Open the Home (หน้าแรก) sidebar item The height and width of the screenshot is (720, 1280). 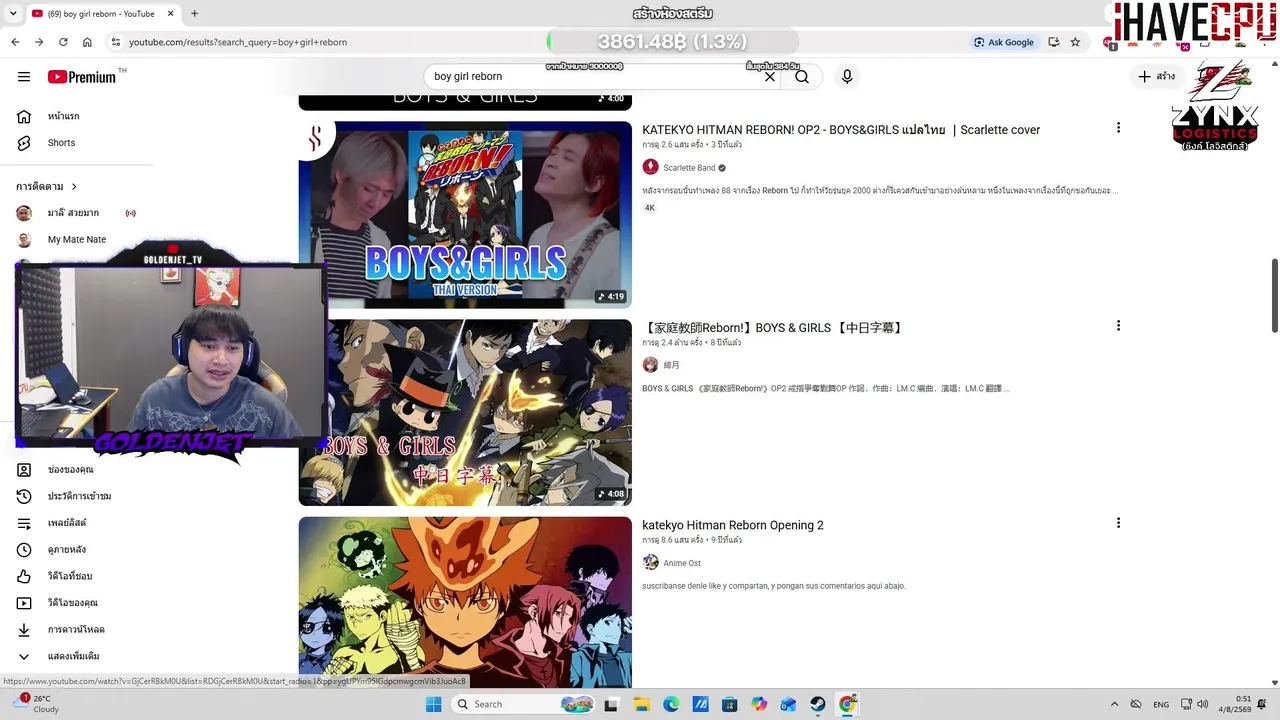pos(63,116)
